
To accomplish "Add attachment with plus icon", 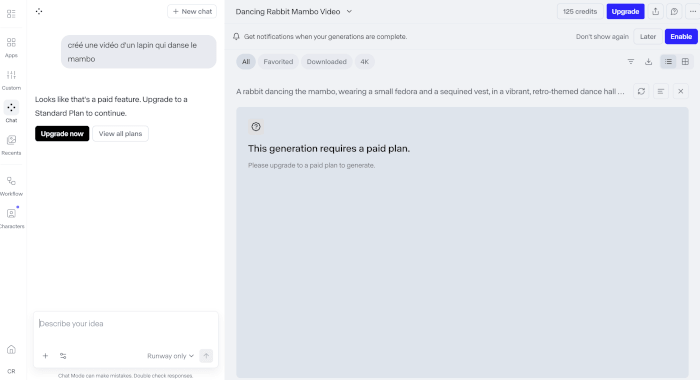I will [x=45, y=356].
